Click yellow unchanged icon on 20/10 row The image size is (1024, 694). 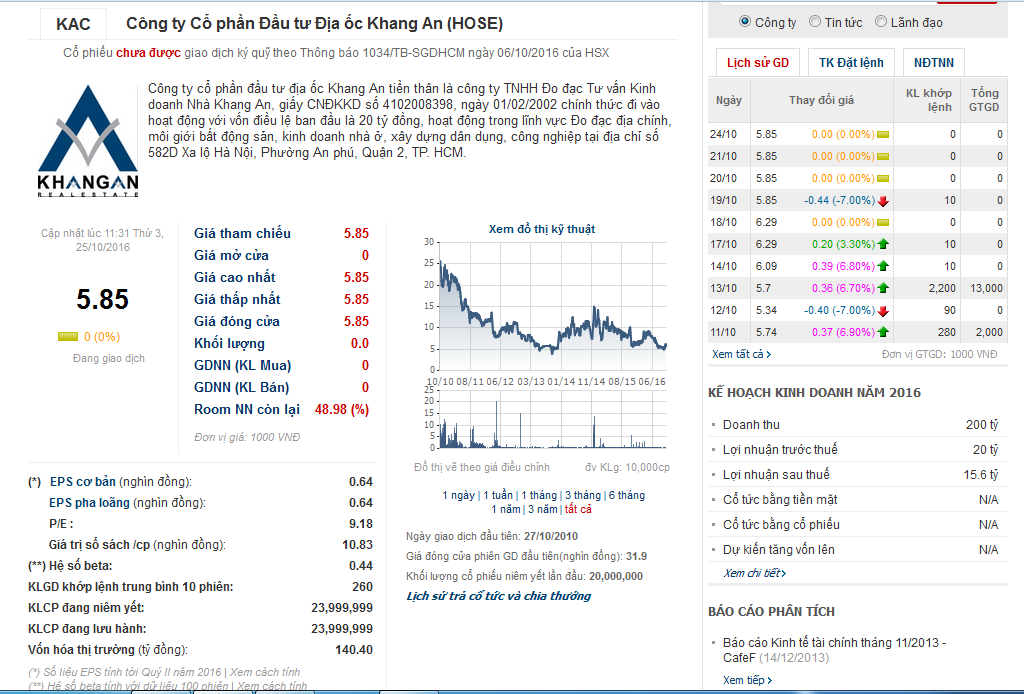[883, 178]
